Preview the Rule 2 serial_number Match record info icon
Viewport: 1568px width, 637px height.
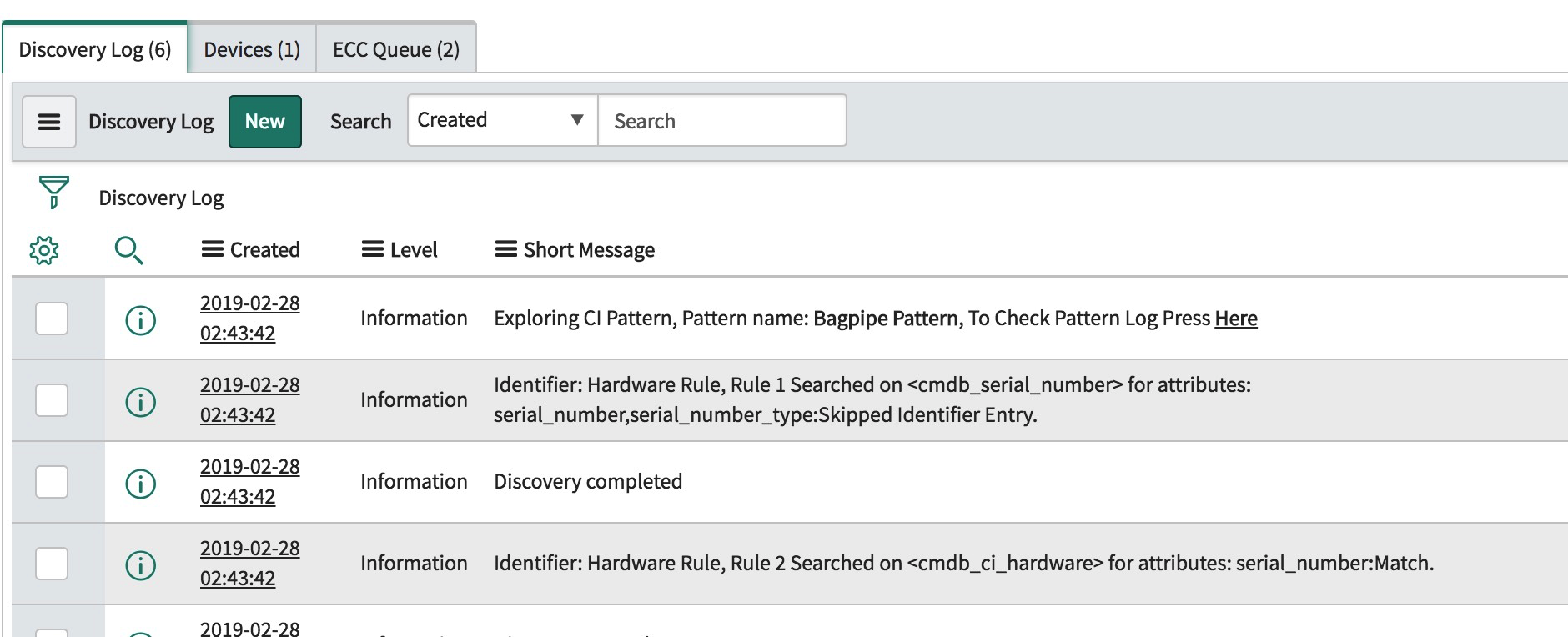[x=141, y=564]
